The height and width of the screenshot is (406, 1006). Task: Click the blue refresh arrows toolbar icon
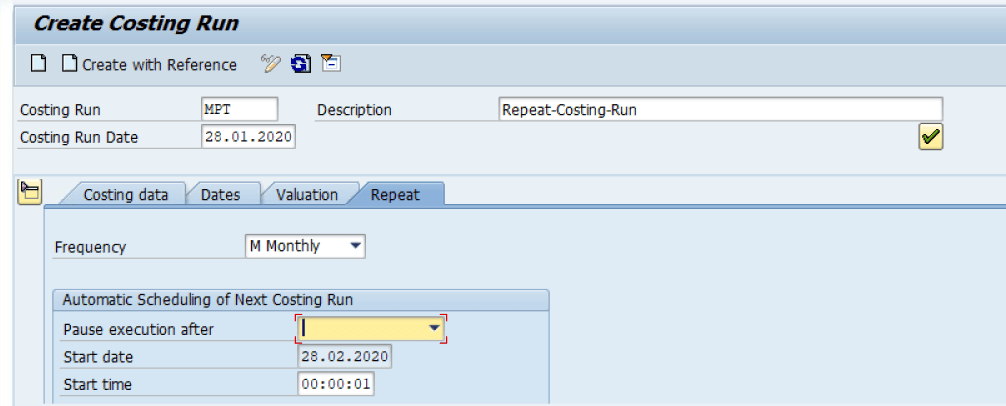[x=300, y=65]
